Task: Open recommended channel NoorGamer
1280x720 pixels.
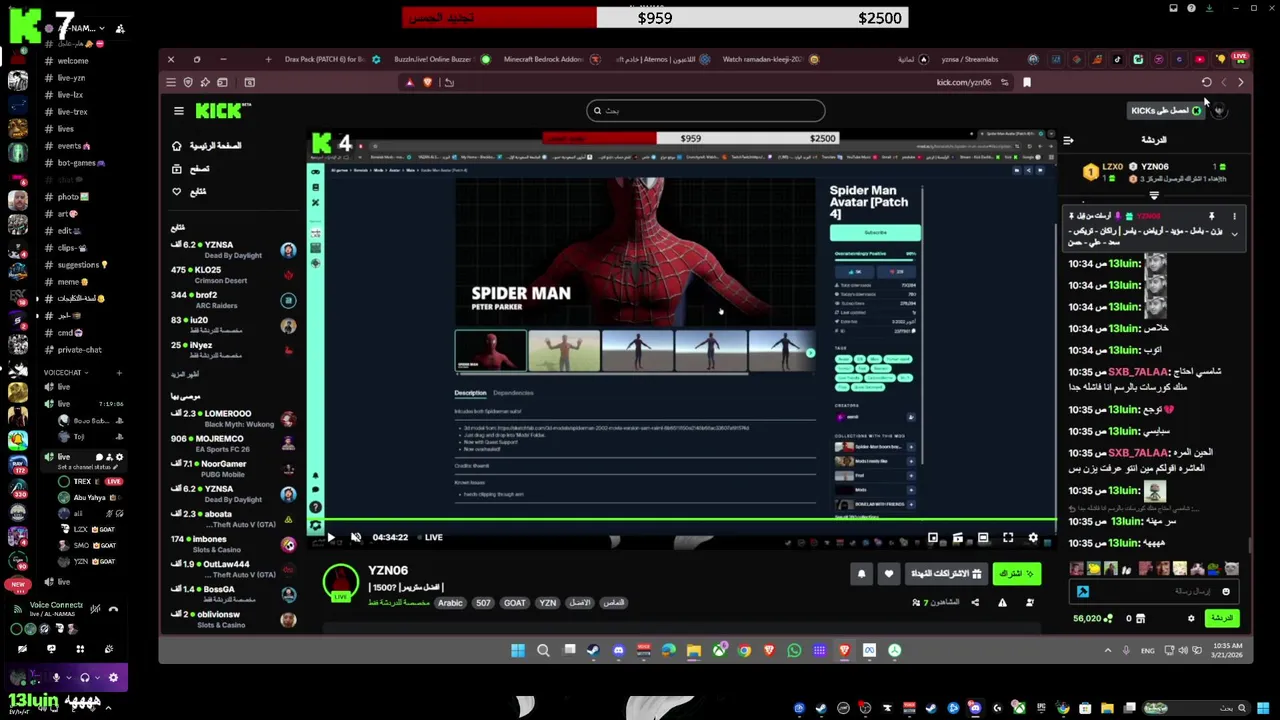Action: [234, 469]
